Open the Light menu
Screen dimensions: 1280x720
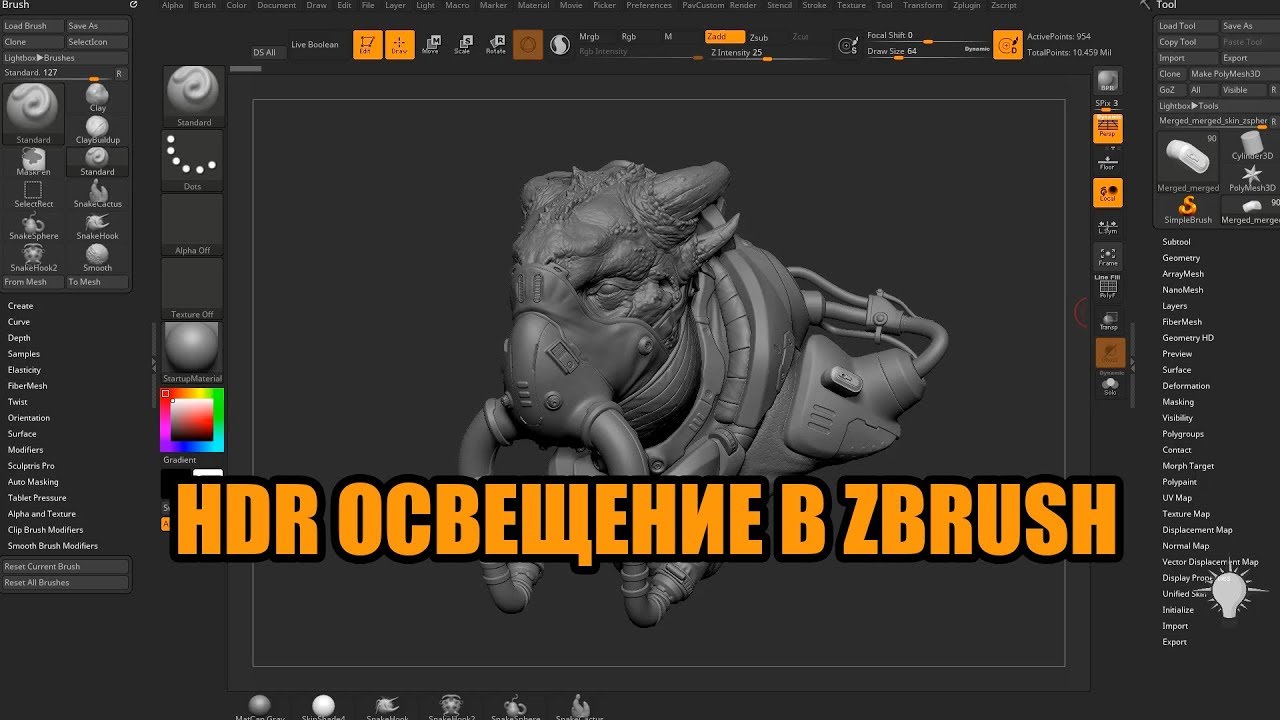[x=425, y=5]
